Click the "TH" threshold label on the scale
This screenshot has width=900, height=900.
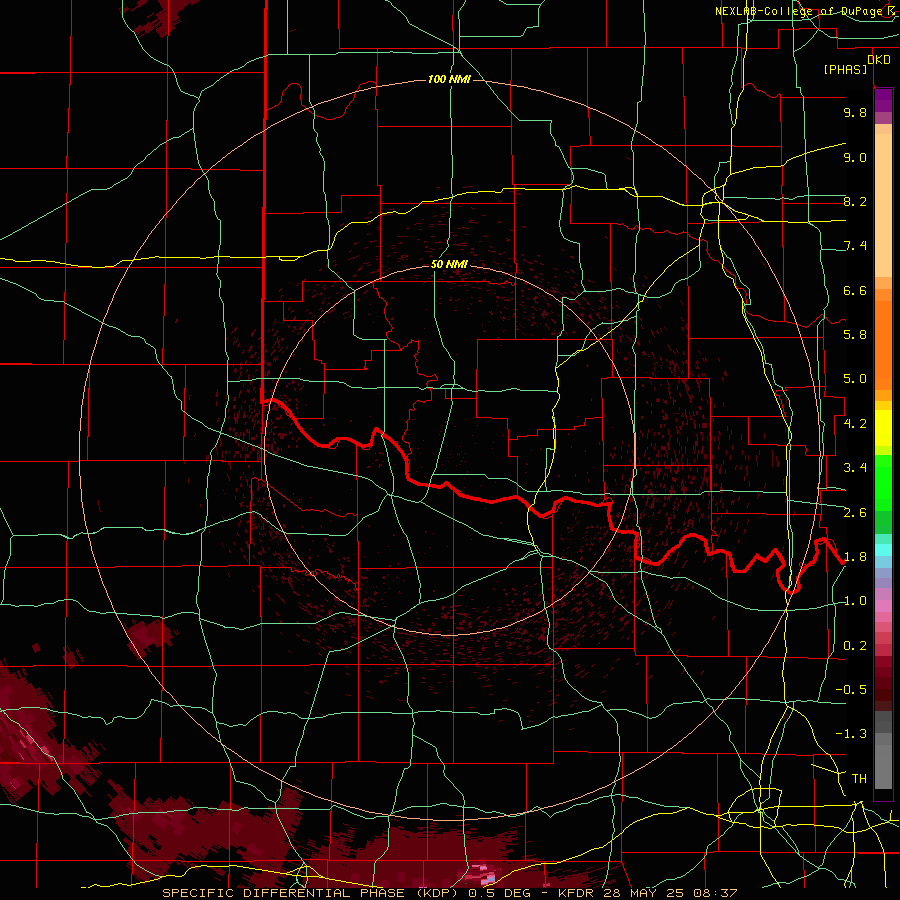[859, 779]
